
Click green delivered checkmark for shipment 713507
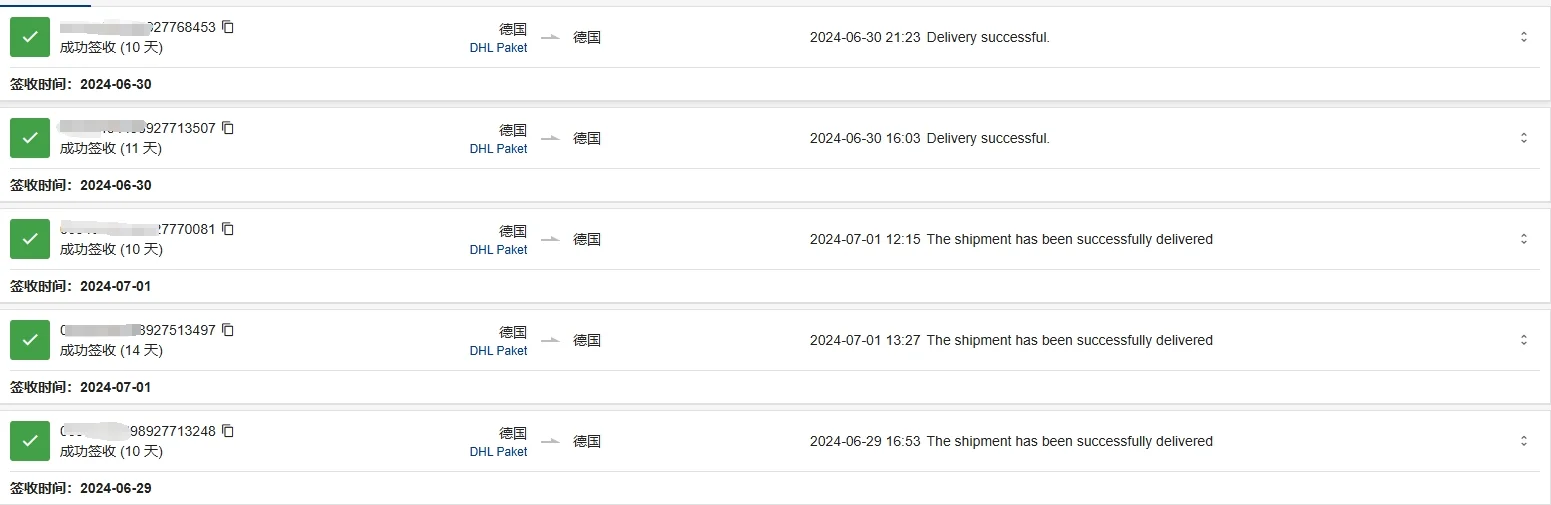coord(30,138)
